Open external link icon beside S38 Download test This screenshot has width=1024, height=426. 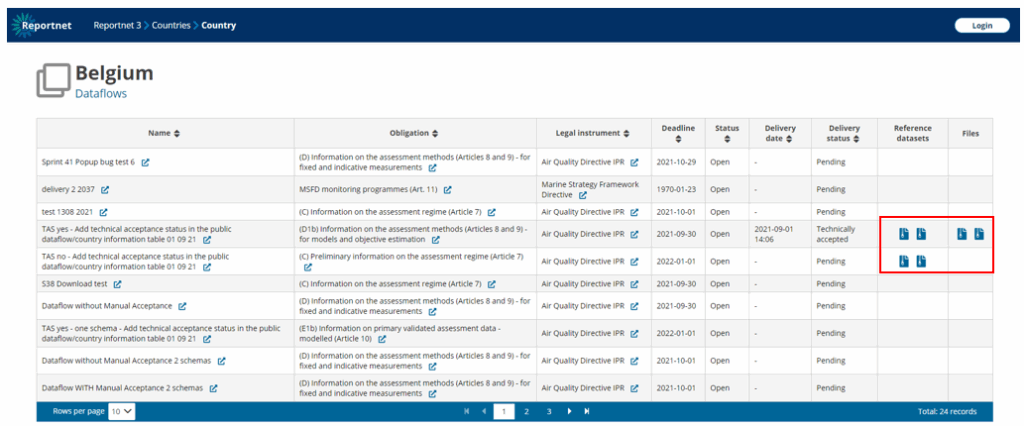click(117, 284)
